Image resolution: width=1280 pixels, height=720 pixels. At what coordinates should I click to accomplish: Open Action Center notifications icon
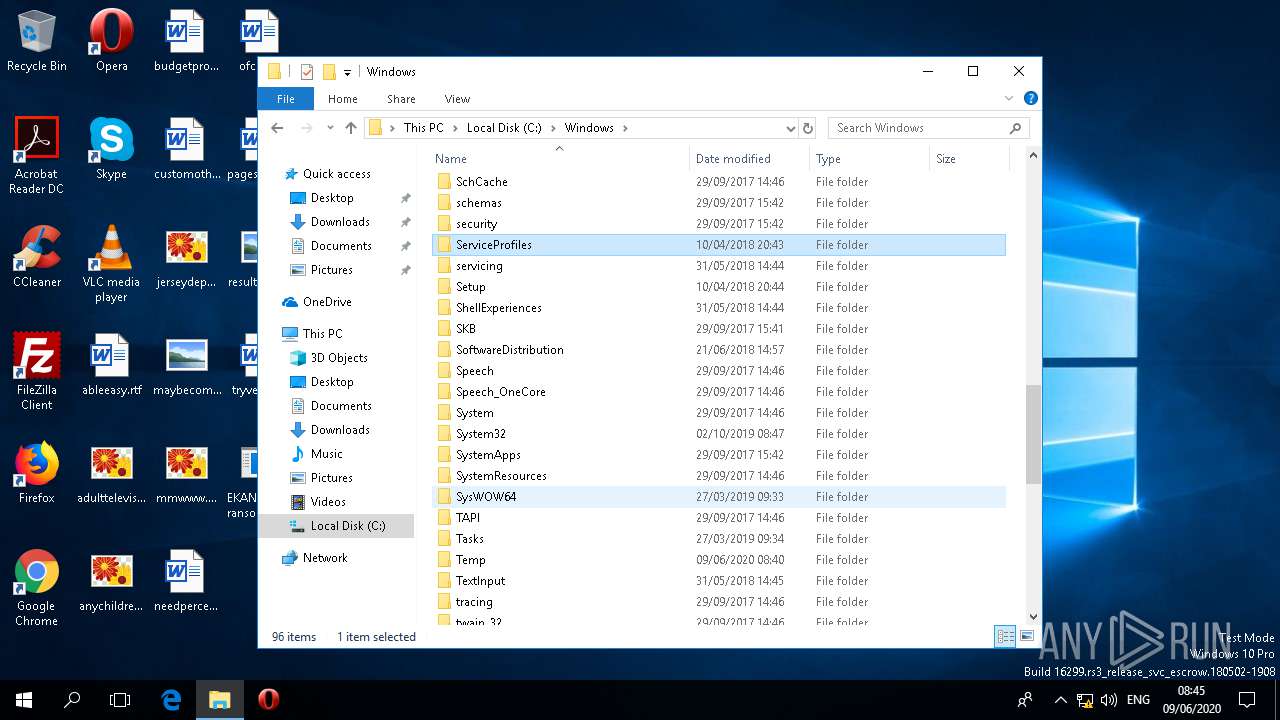tap(1246, 700)
